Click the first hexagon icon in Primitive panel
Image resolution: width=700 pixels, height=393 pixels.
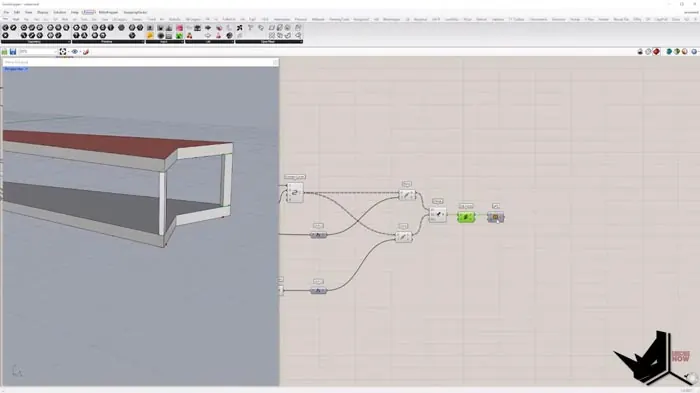coord(76,28)
